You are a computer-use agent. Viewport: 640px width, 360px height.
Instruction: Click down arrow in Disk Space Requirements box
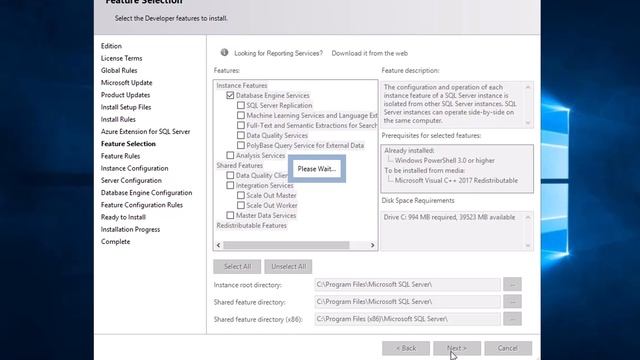point(528,245)
